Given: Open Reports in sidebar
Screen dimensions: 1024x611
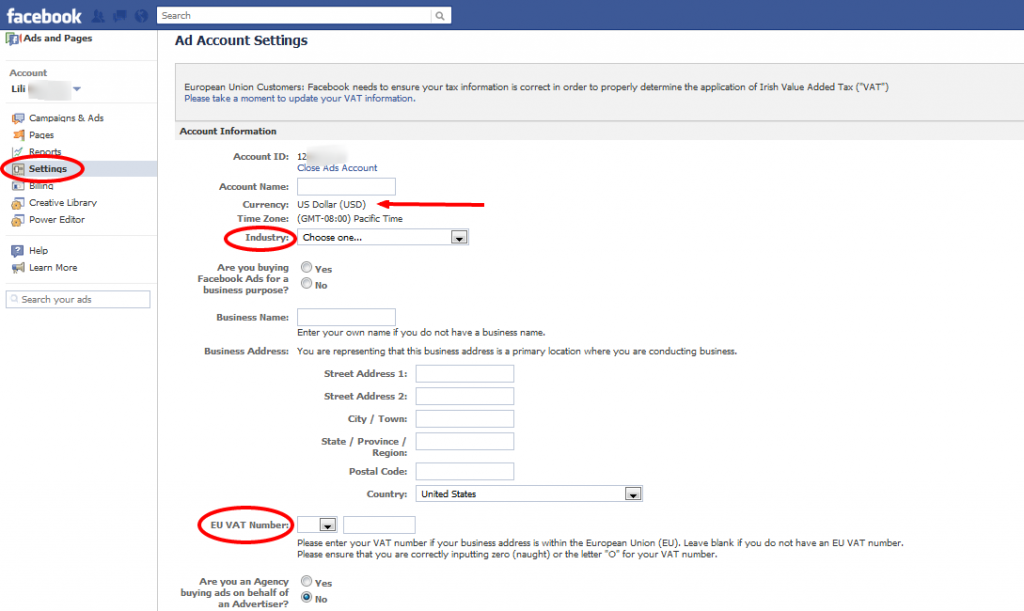Looking at the screenshot, I should (x=45, y=152).
